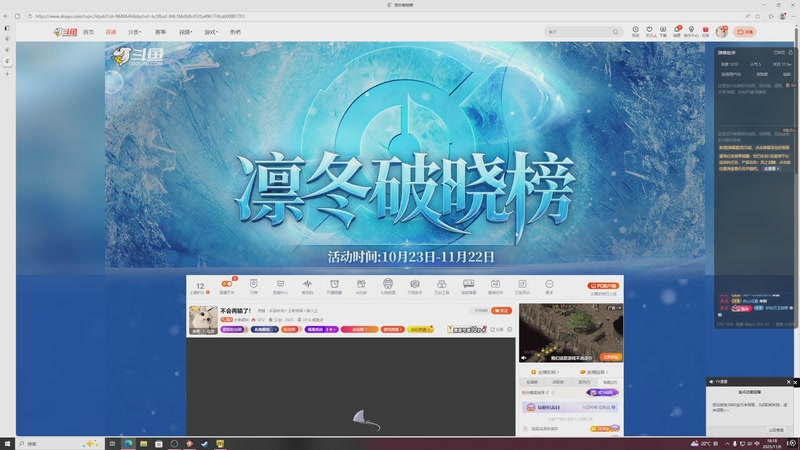Open the alarm clock reminder icon
This screenshot has height=450, width=800.
(334, 286)
